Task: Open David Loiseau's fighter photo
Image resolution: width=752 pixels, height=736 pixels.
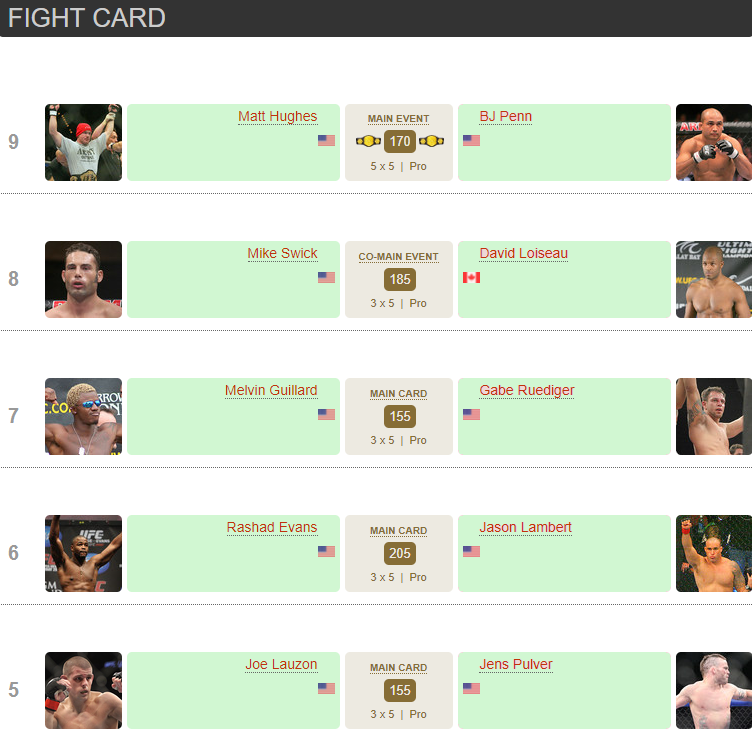Action: [713, 279]
